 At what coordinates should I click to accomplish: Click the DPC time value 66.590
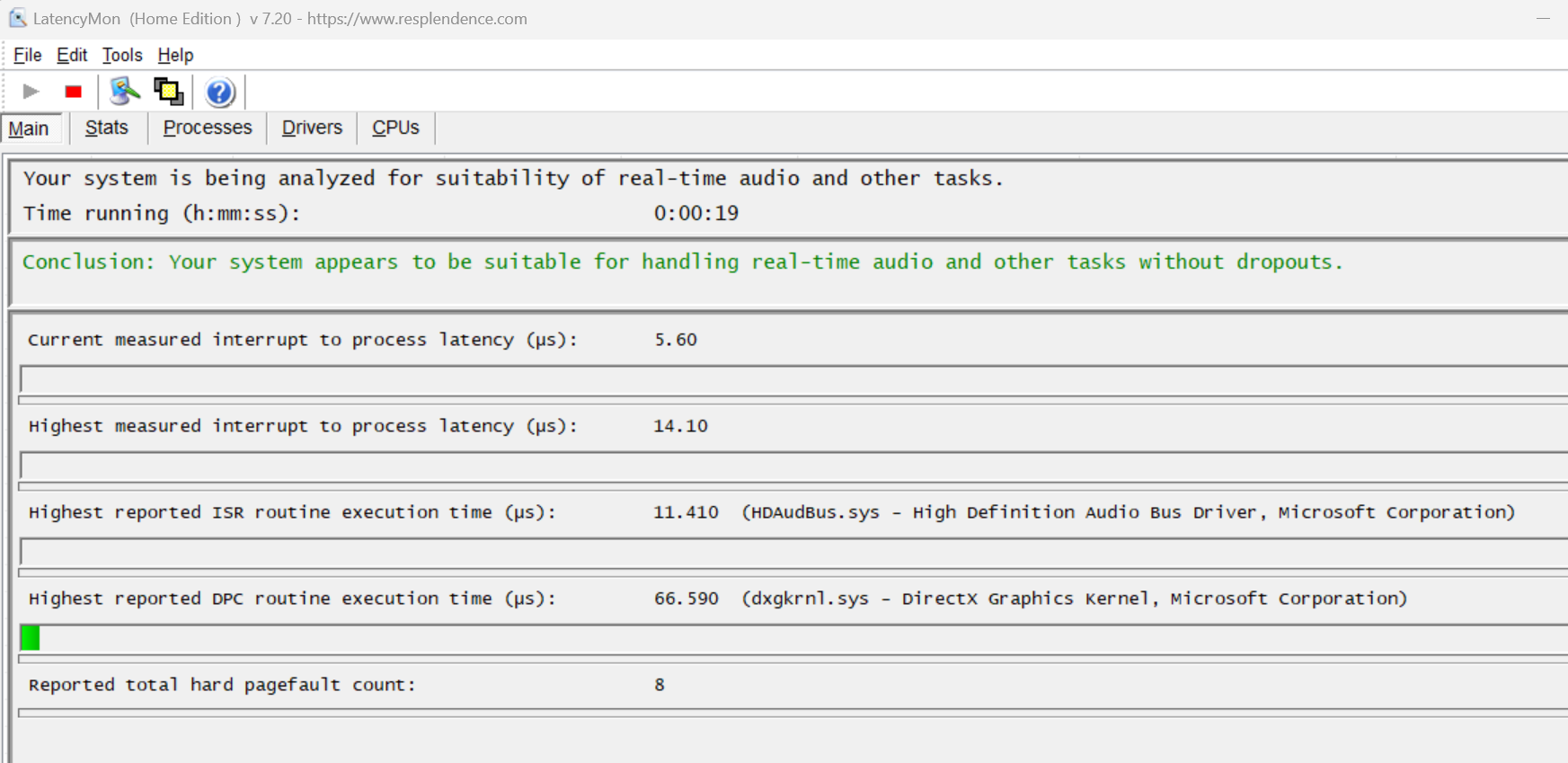pyautogui.click(x=687, y=599)
